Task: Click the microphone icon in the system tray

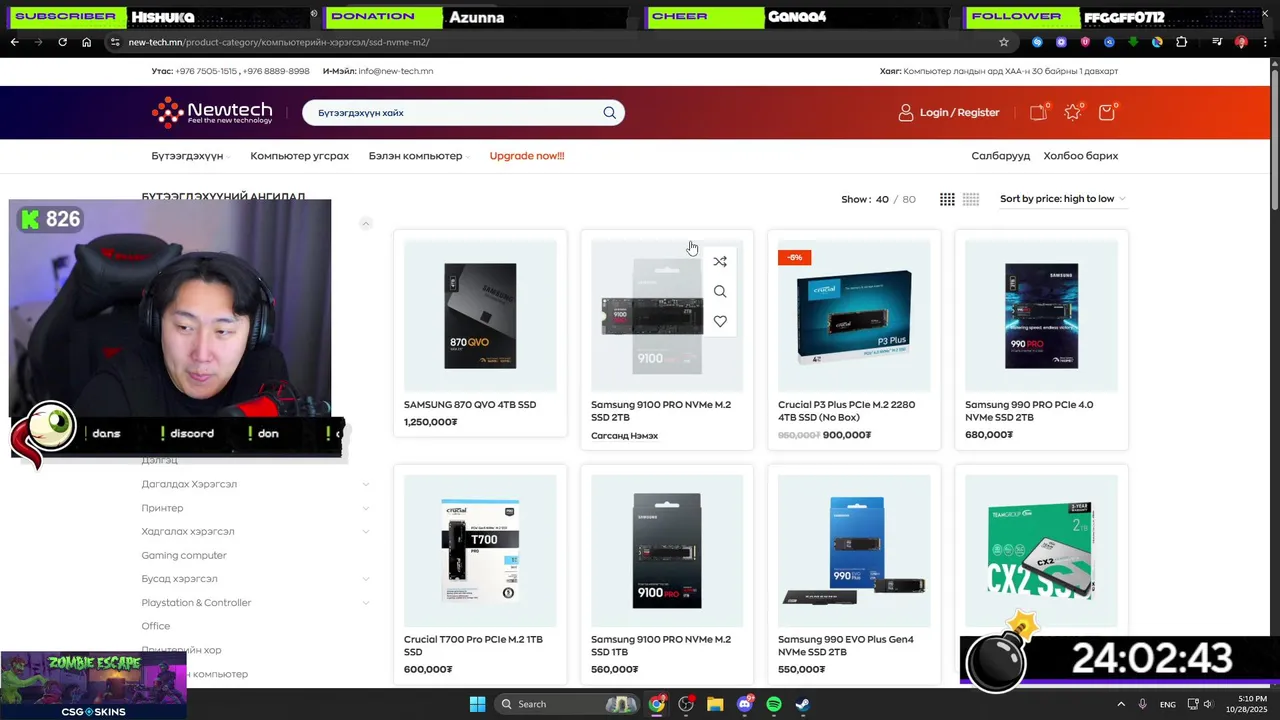Action: (x=1142, y=704)
